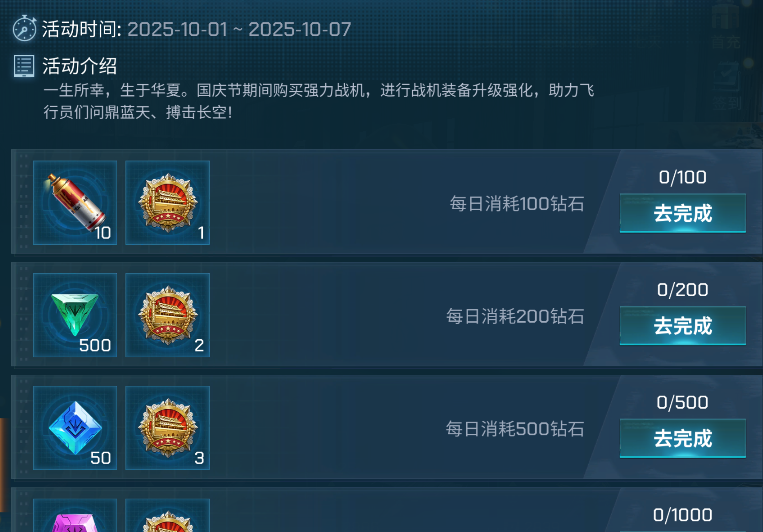Viewport: 763px width, 532px height.
Task: Tap the green triangle gem reward icon
Action: coord(75,315)
